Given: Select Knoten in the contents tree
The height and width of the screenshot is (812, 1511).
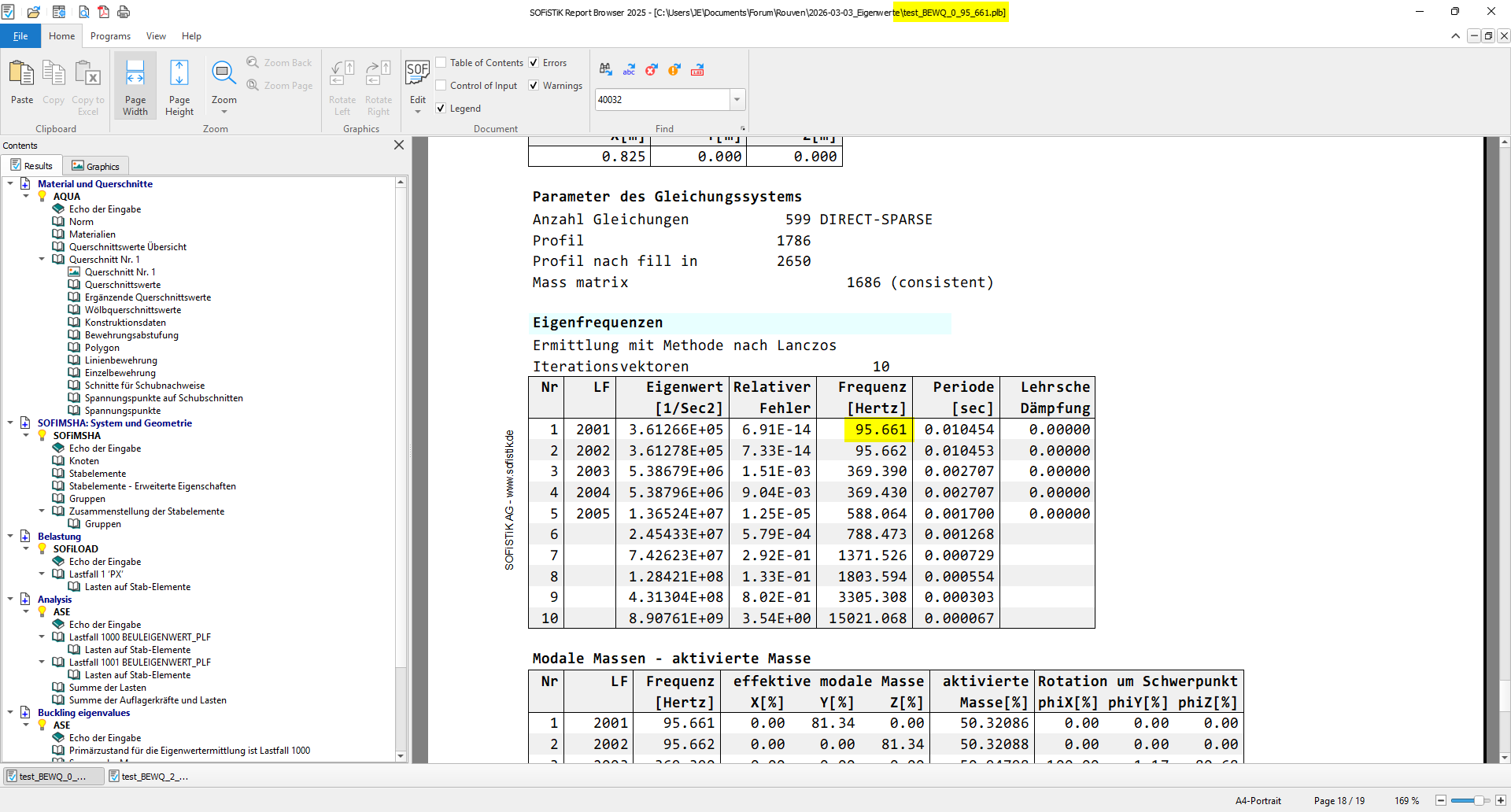Looking at the screenshot, I should [84, 461].
